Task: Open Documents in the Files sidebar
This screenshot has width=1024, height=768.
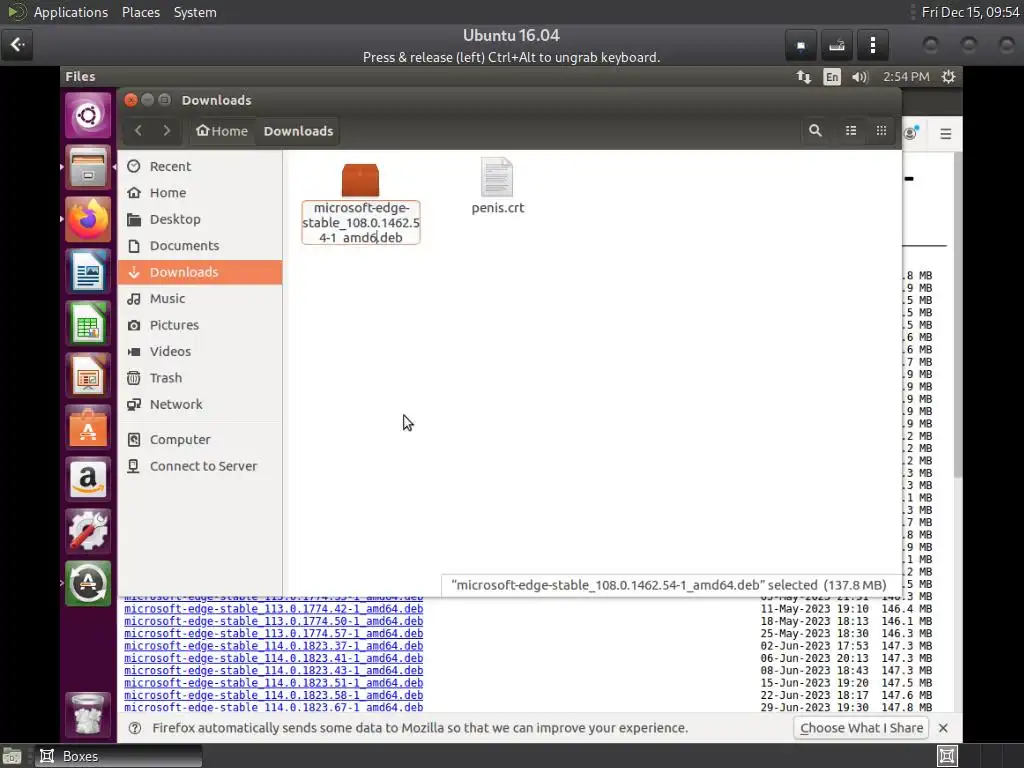Action: tap(200, 246)
